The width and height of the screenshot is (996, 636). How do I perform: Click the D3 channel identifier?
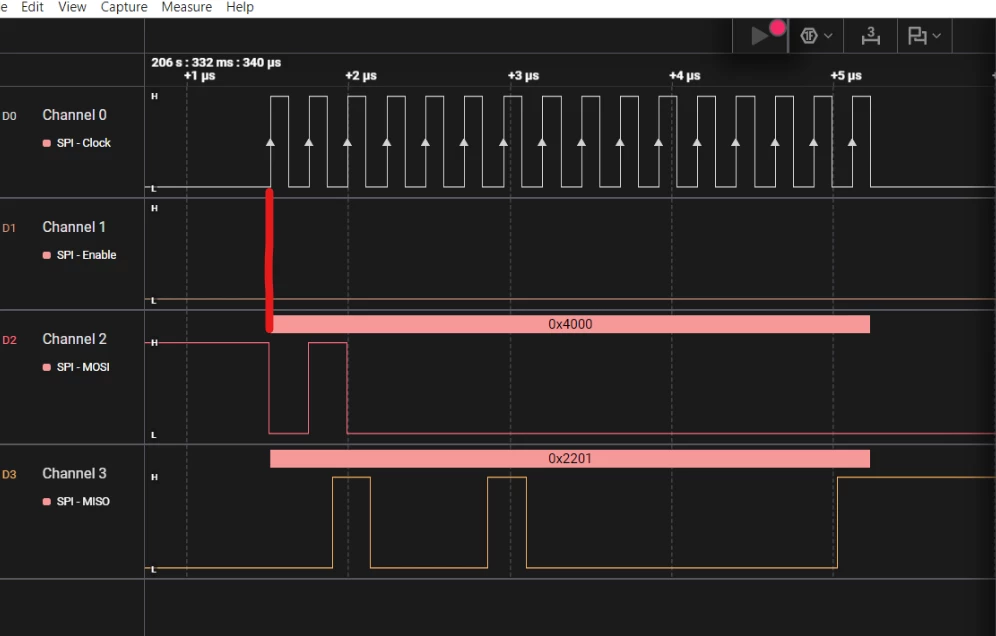coord(10,474)
